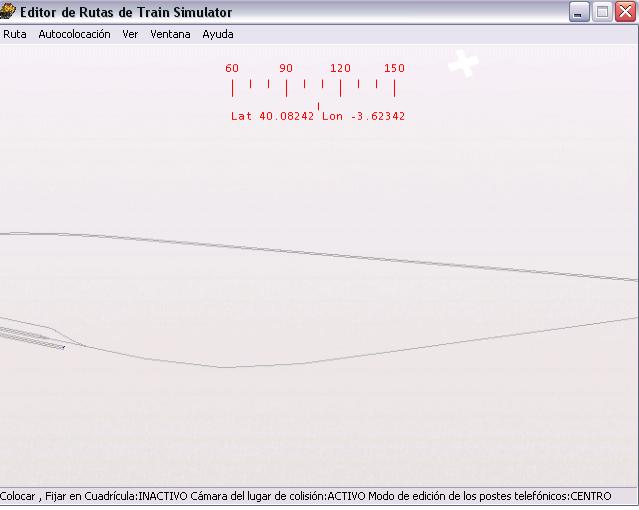Open the Ventana menu
The height and width of the screenshot is (510, 639).
tap(170, 34)
